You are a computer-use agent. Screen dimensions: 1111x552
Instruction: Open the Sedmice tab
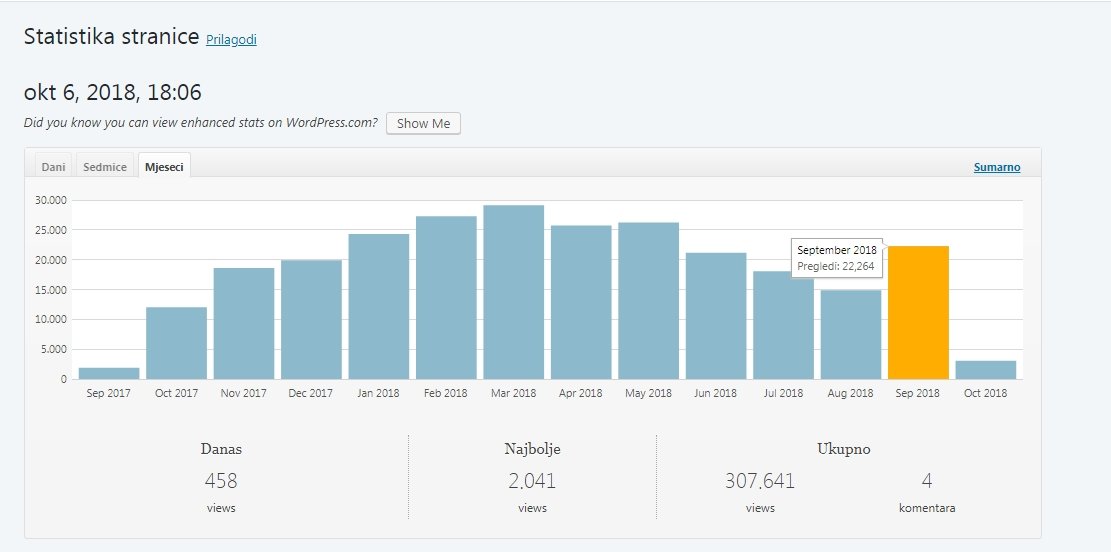105,167
